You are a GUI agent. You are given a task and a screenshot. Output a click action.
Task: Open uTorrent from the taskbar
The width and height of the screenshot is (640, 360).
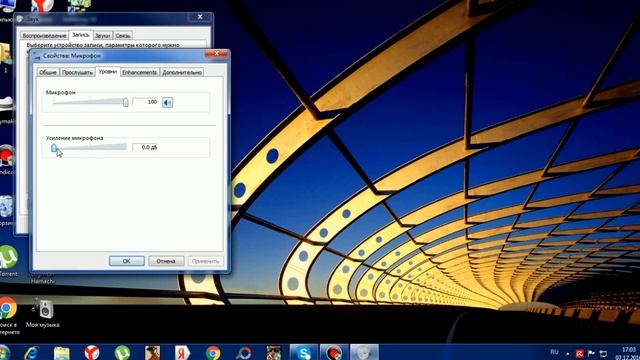point(122,353)
